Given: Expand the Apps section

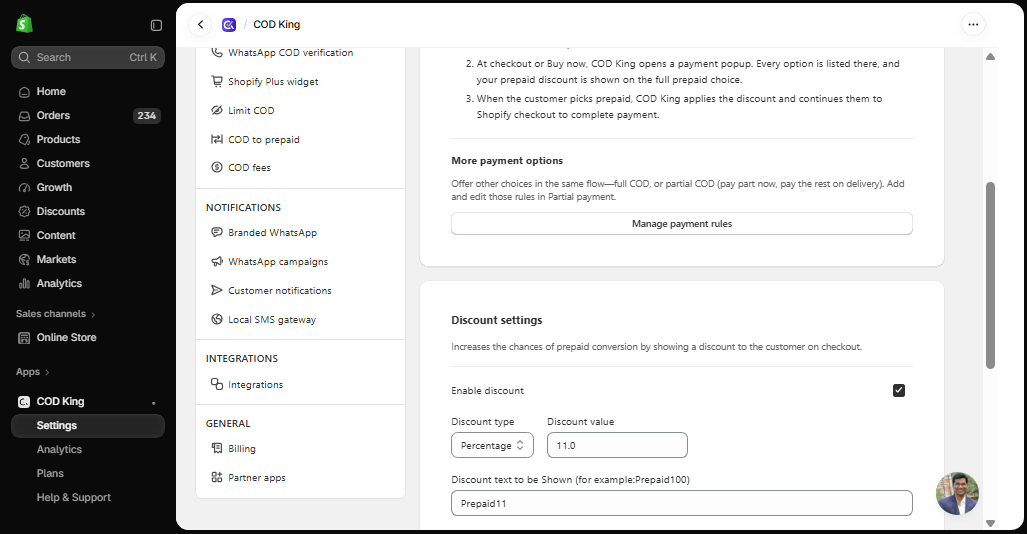Looking at the screenshot, I should pos(33,372).
